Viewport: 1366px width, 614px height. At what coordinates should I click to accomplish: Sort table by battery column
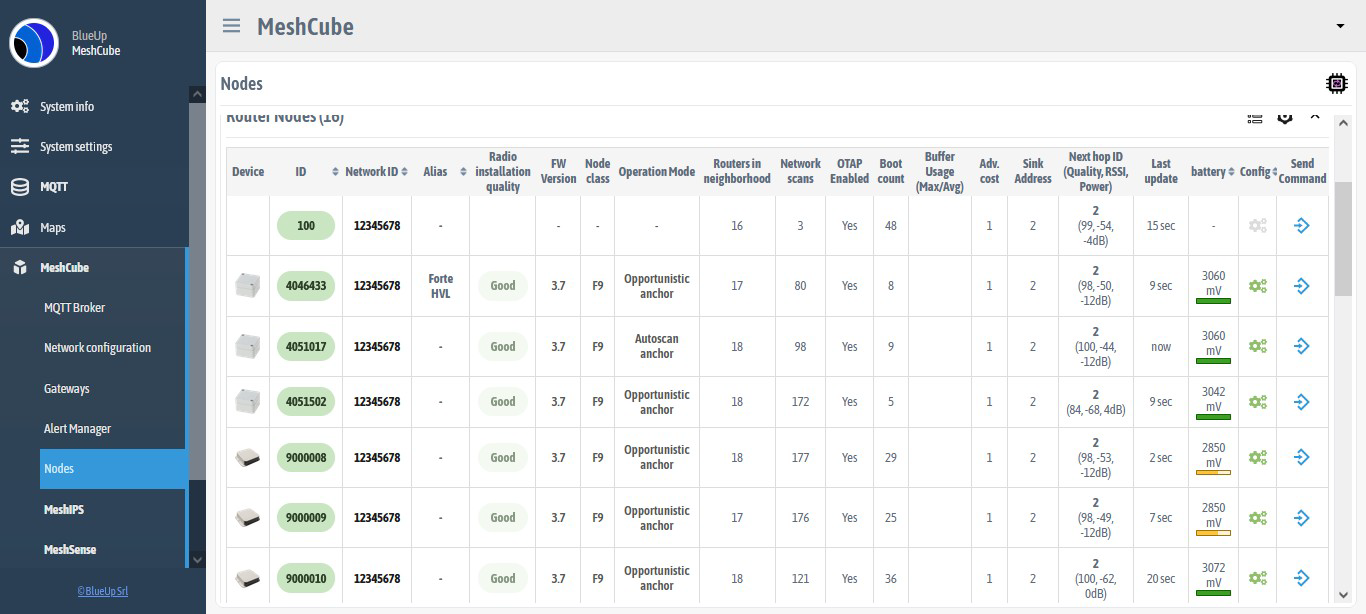[1213, 172]
